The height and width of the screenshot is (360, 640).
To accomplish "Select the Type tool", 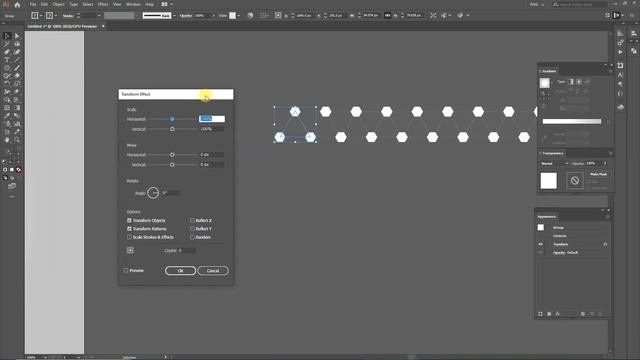I will 7,60.
